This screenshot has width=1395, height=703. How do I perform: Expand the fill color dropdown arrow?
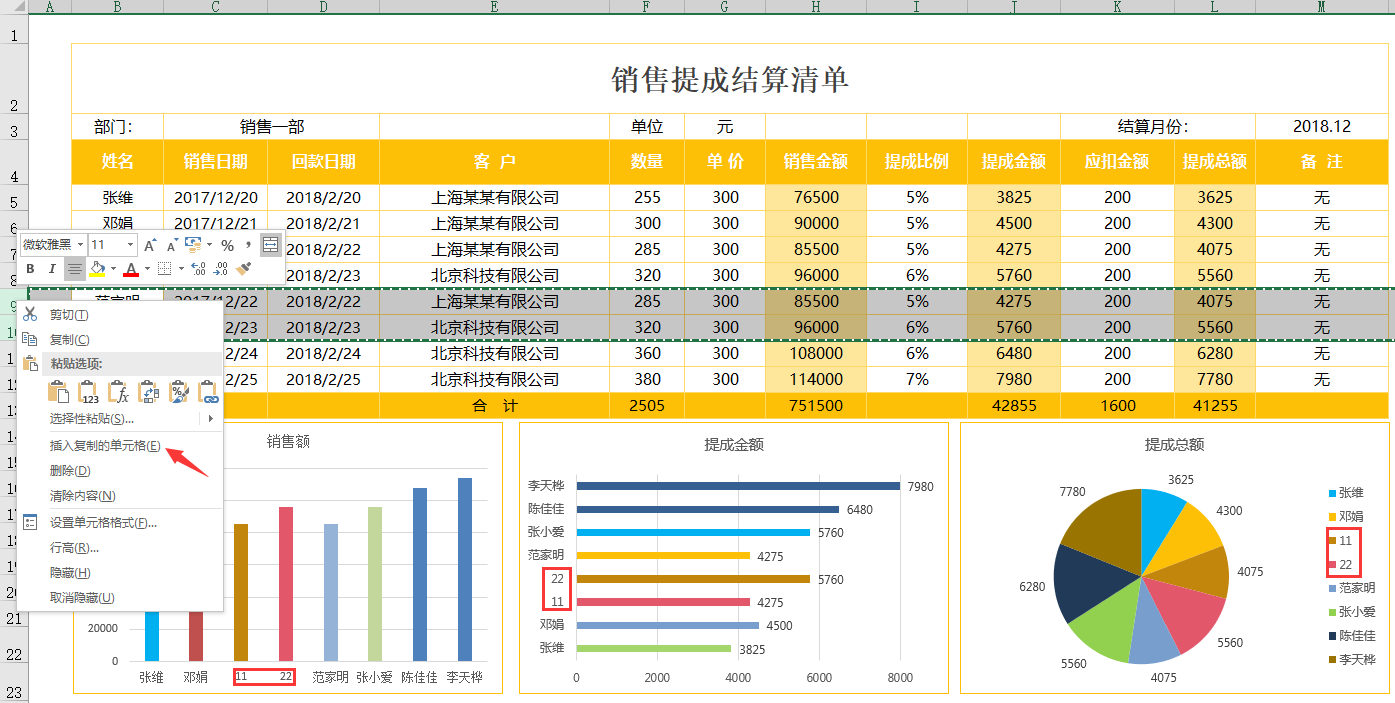point(113,268)
